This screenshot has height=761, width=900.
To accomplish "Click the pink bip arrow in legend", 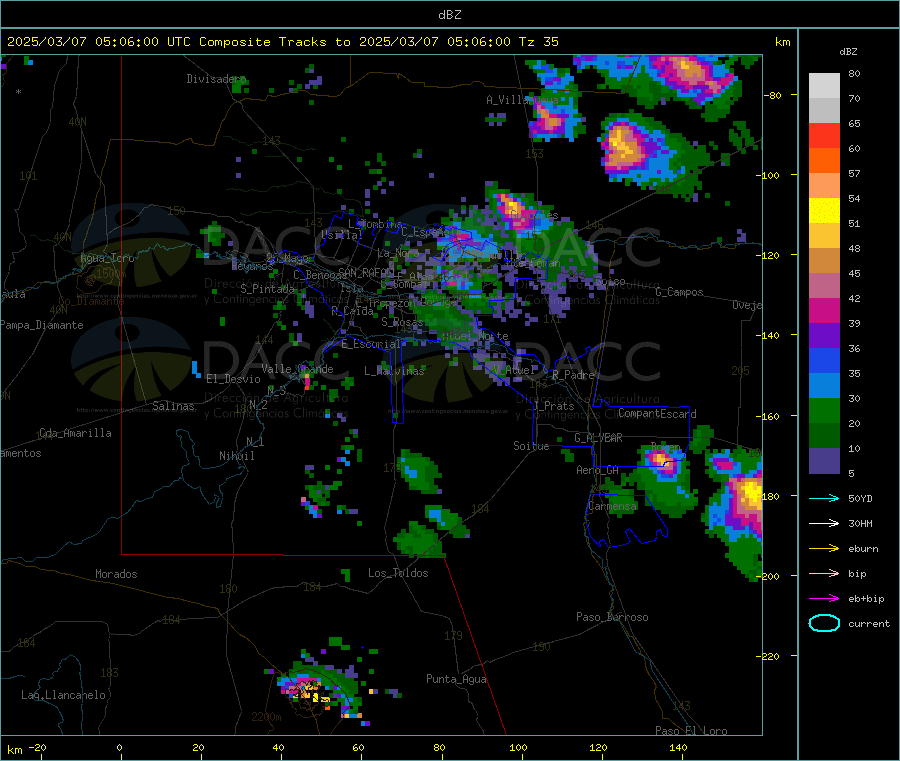I will [824, 573].
